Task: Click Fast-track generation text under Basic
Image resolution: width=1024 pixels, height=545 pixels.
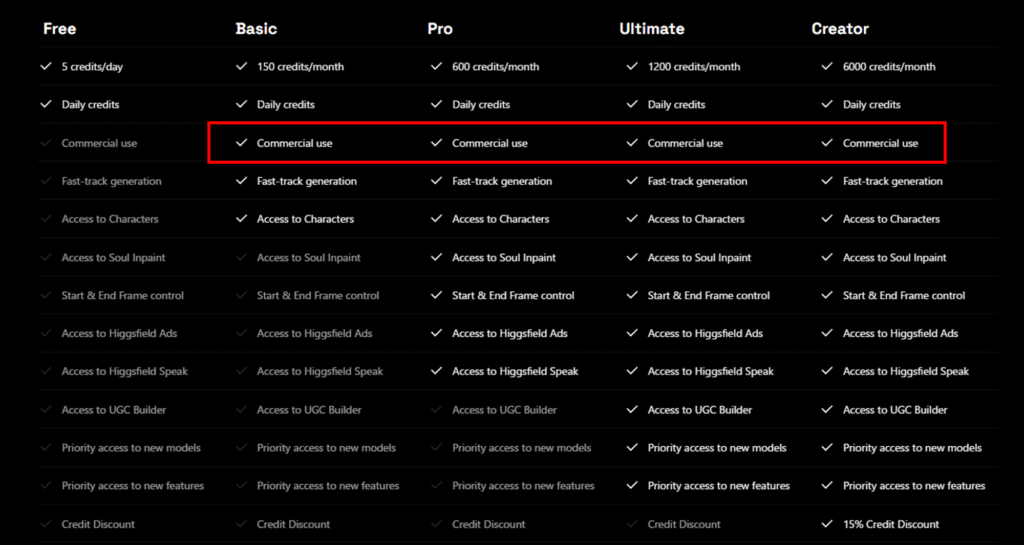Action: coord(306,181)
